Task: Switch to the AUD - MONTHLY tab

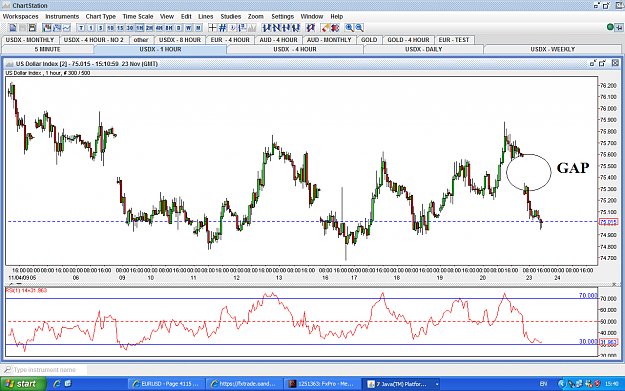Action: 329,40
